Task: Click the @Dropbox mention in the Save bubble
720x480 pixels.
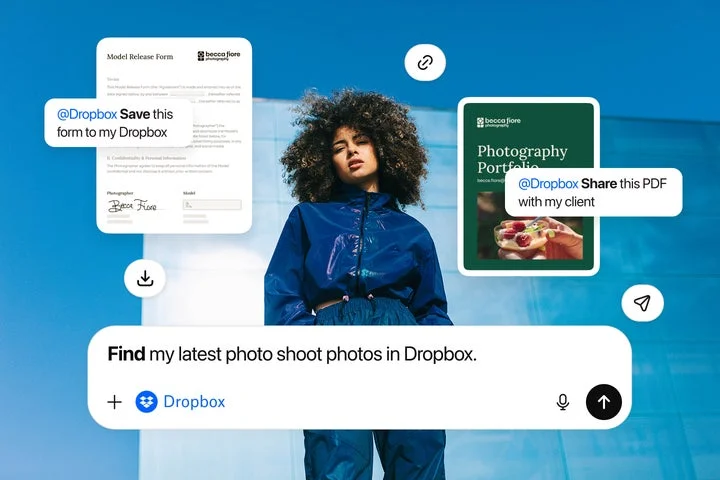Action: click(86, 114)
